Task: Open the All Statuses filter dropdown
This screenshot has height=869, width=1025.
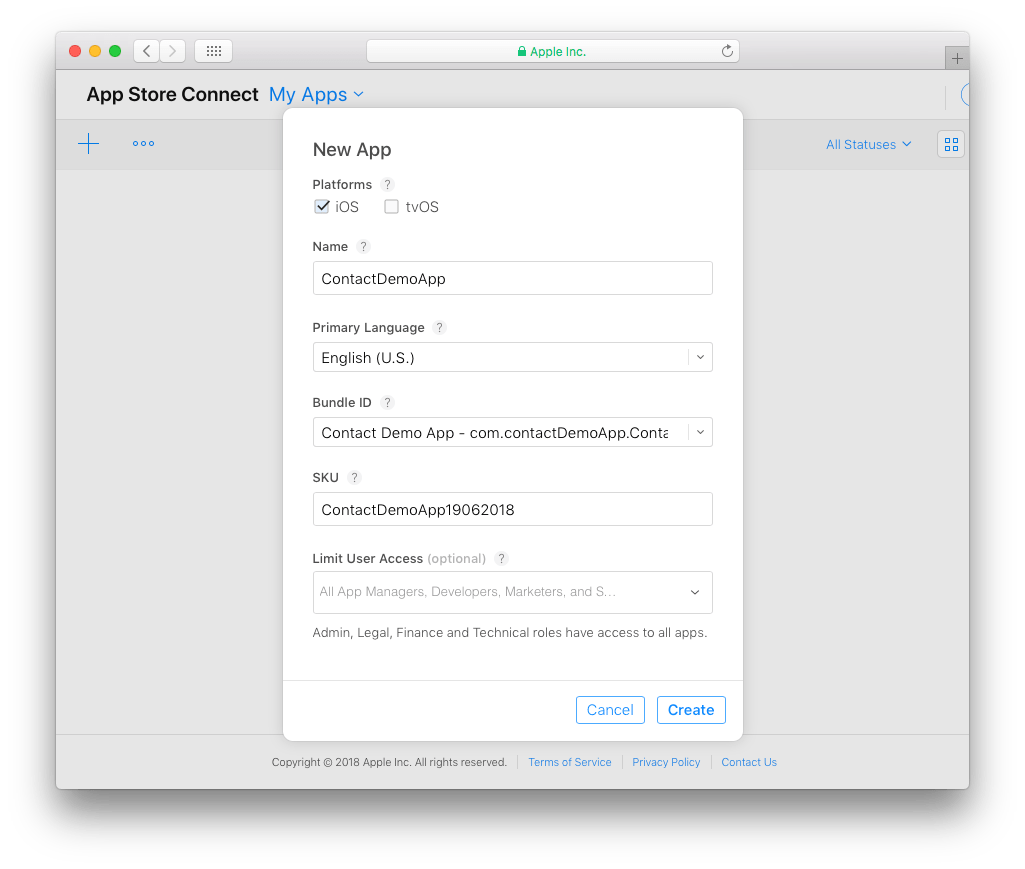Action: tap(866, 144)
